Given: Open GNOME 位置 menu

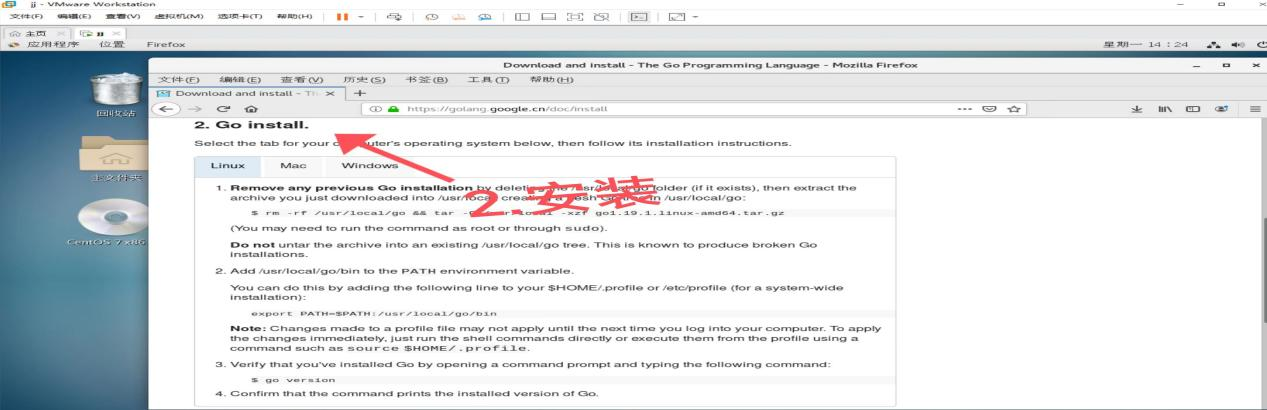Looking at the screenshot, I should [112, 45].
